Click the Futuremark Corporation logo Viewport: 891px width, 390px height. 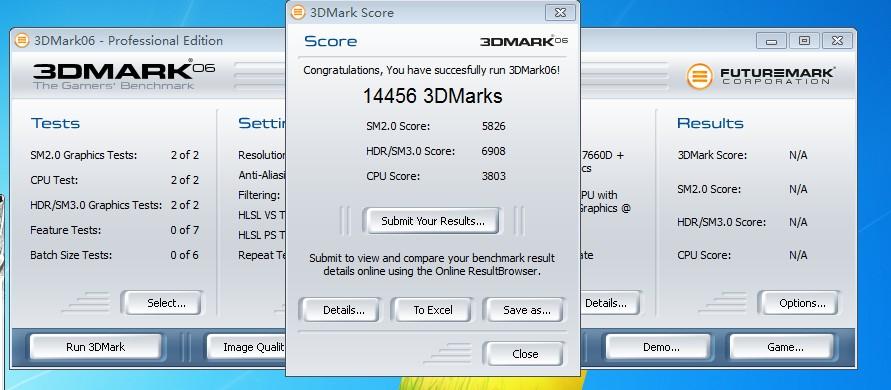[761, 76]
